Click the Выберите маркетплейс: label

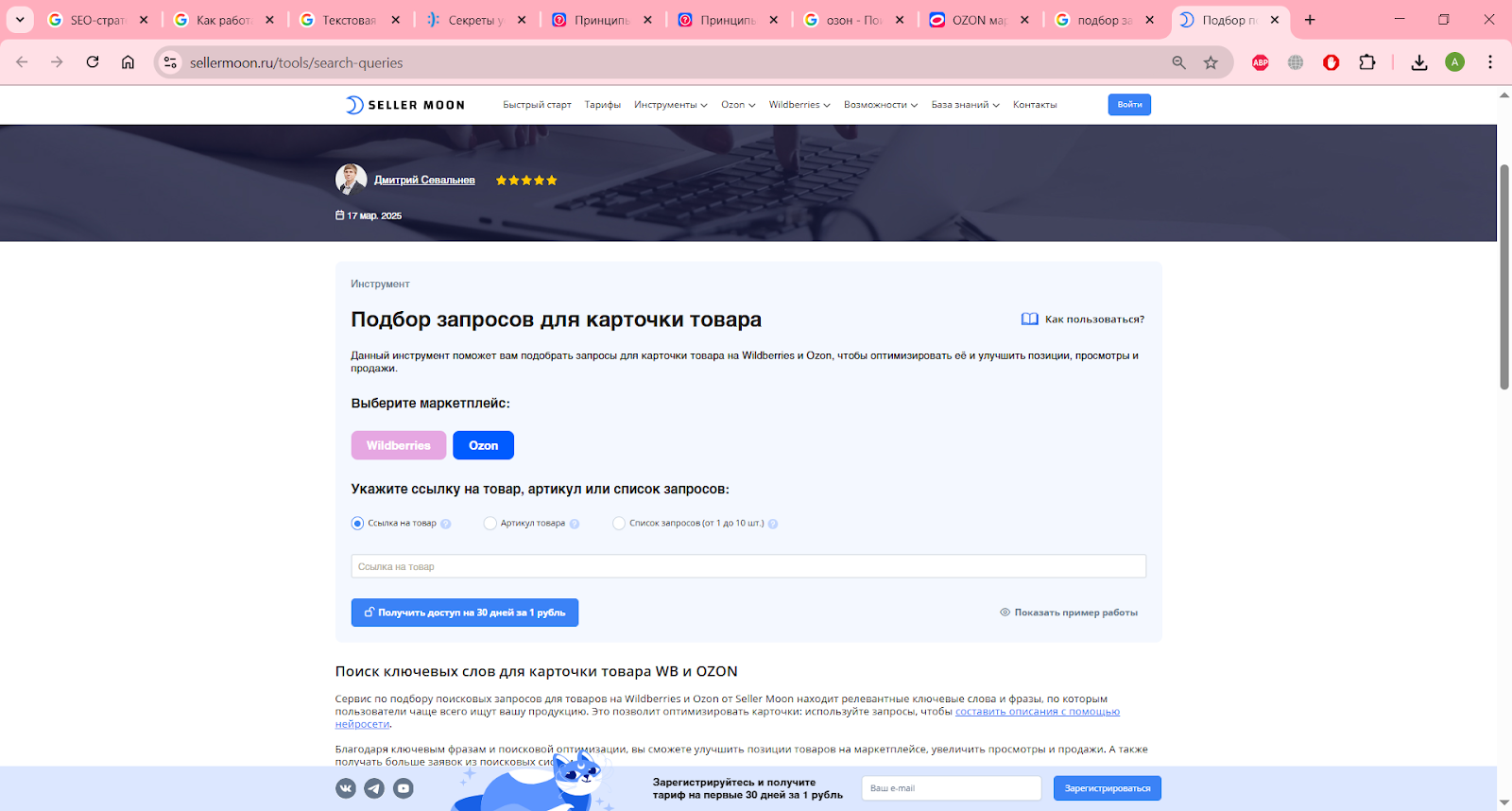click(431, 404)
